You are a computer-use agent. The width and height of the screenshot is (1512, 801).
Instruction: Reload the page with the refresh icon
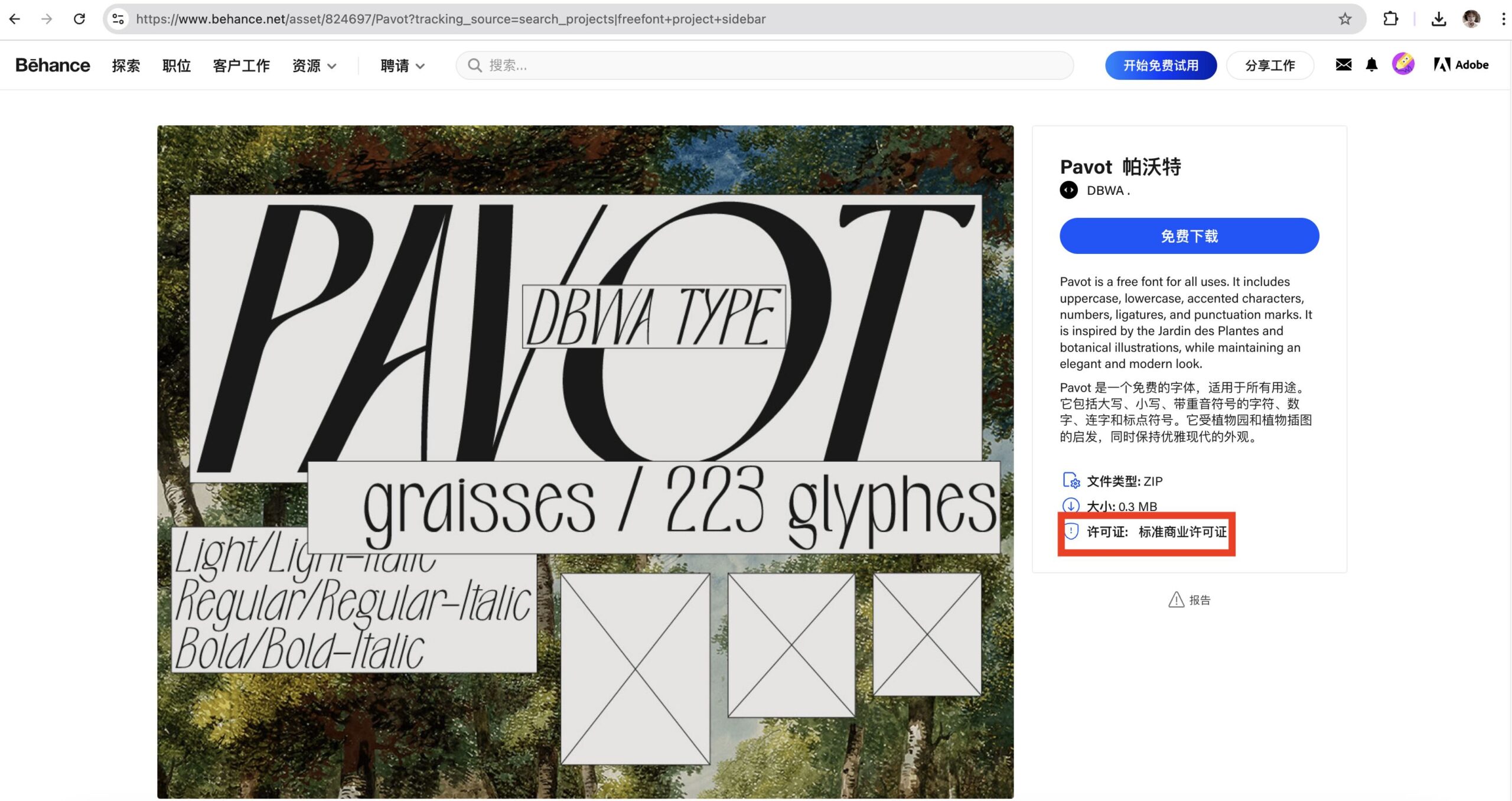tap(79, 19)
